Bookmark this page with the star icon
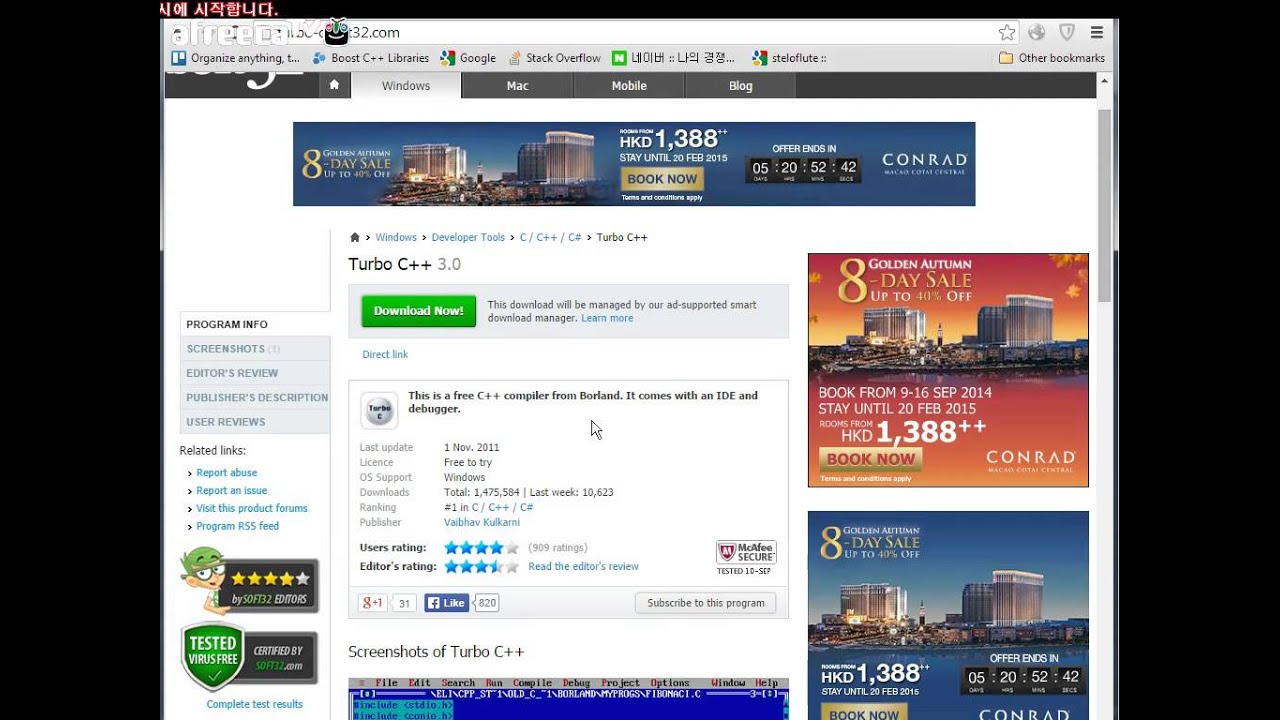1280x720 pixels. pos(1007,32)
